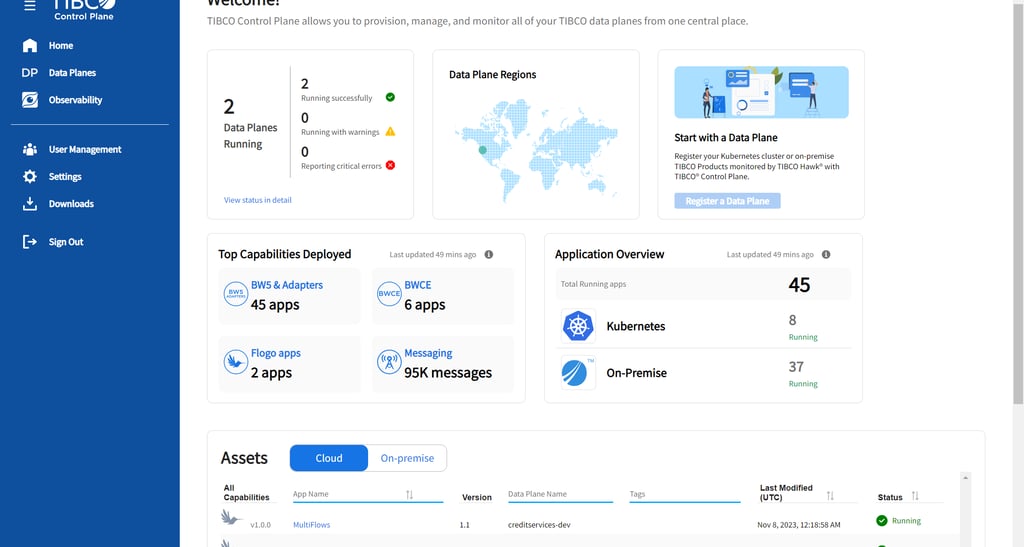Switch Assets to the On-premise tab
1024x547 pixels.
coord(408,458)
